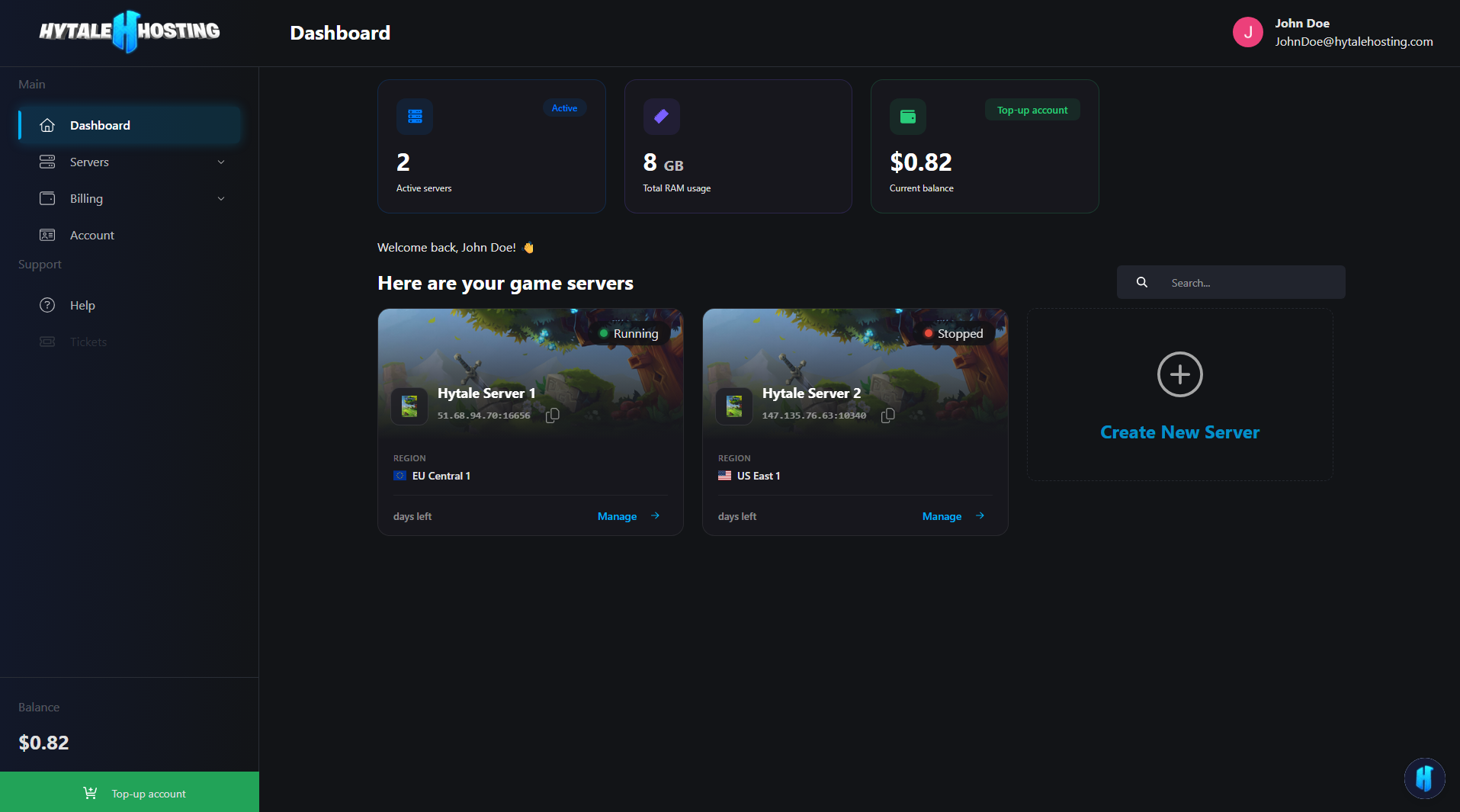Click the Servers rack icon in sidebar
1460x812 pixels.
(47, 162)
